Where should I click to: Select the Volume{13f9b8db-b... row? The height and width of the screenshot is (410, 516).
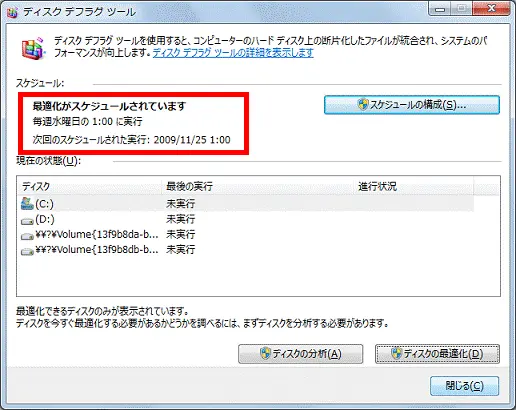point(247,250)
